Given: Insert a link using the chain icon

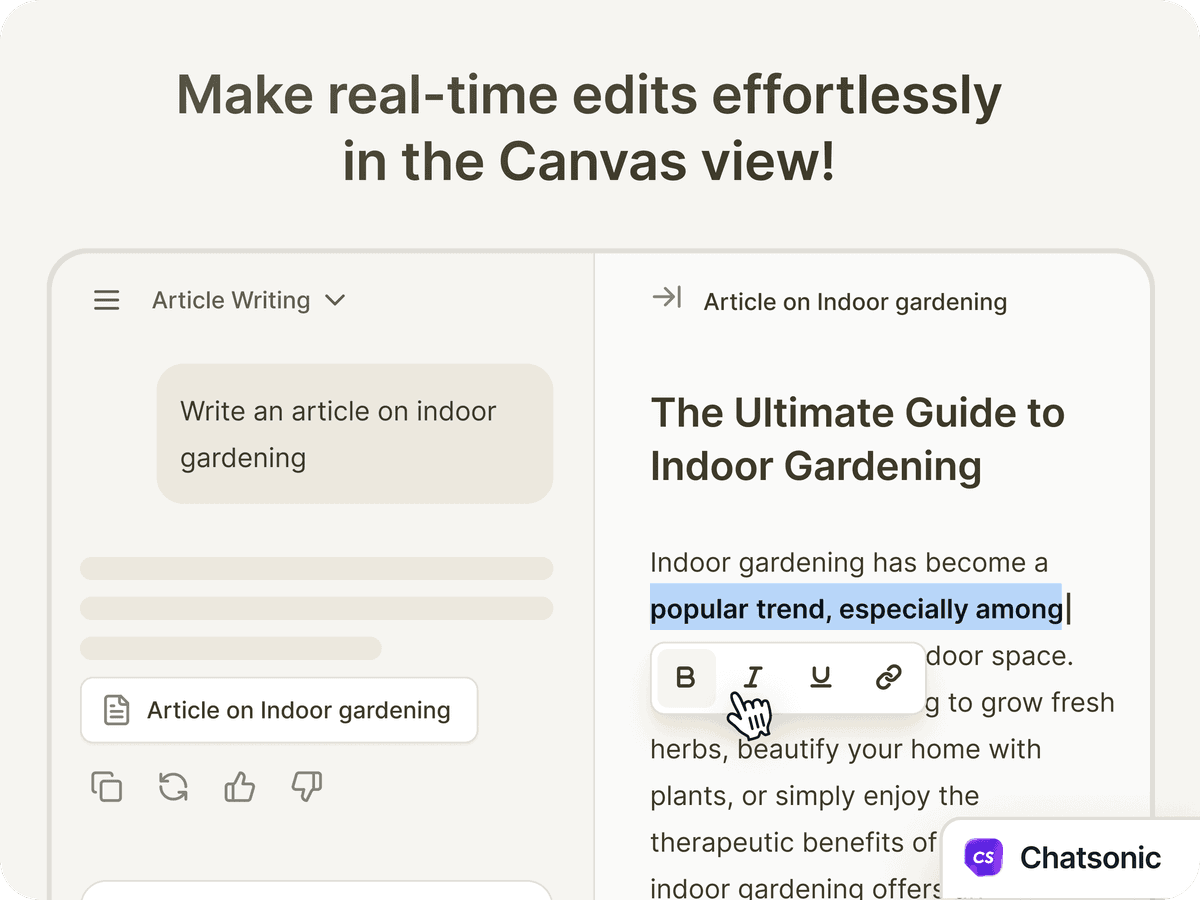Looking at the screenshot, I should pos(888,678).
